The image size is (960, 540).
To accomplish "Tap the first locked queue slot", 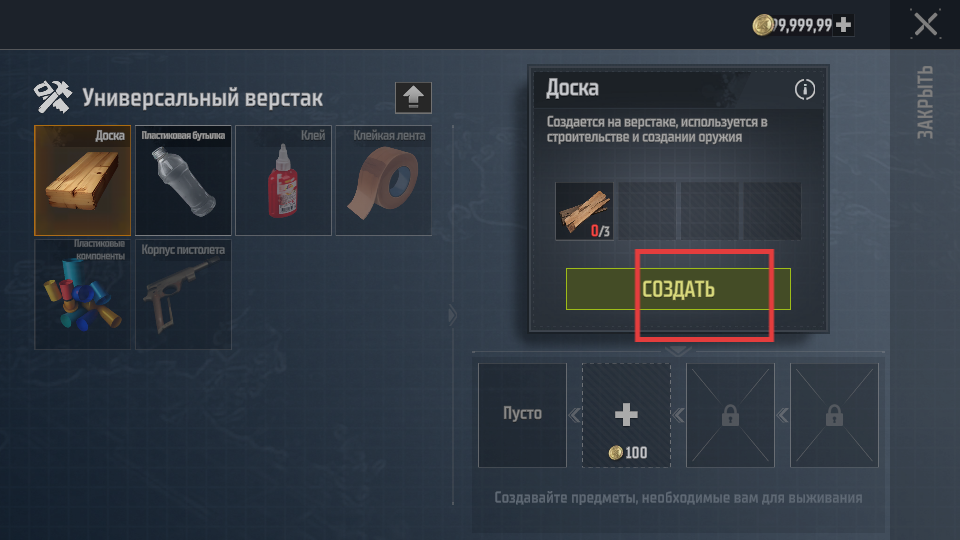I will 730,415.
